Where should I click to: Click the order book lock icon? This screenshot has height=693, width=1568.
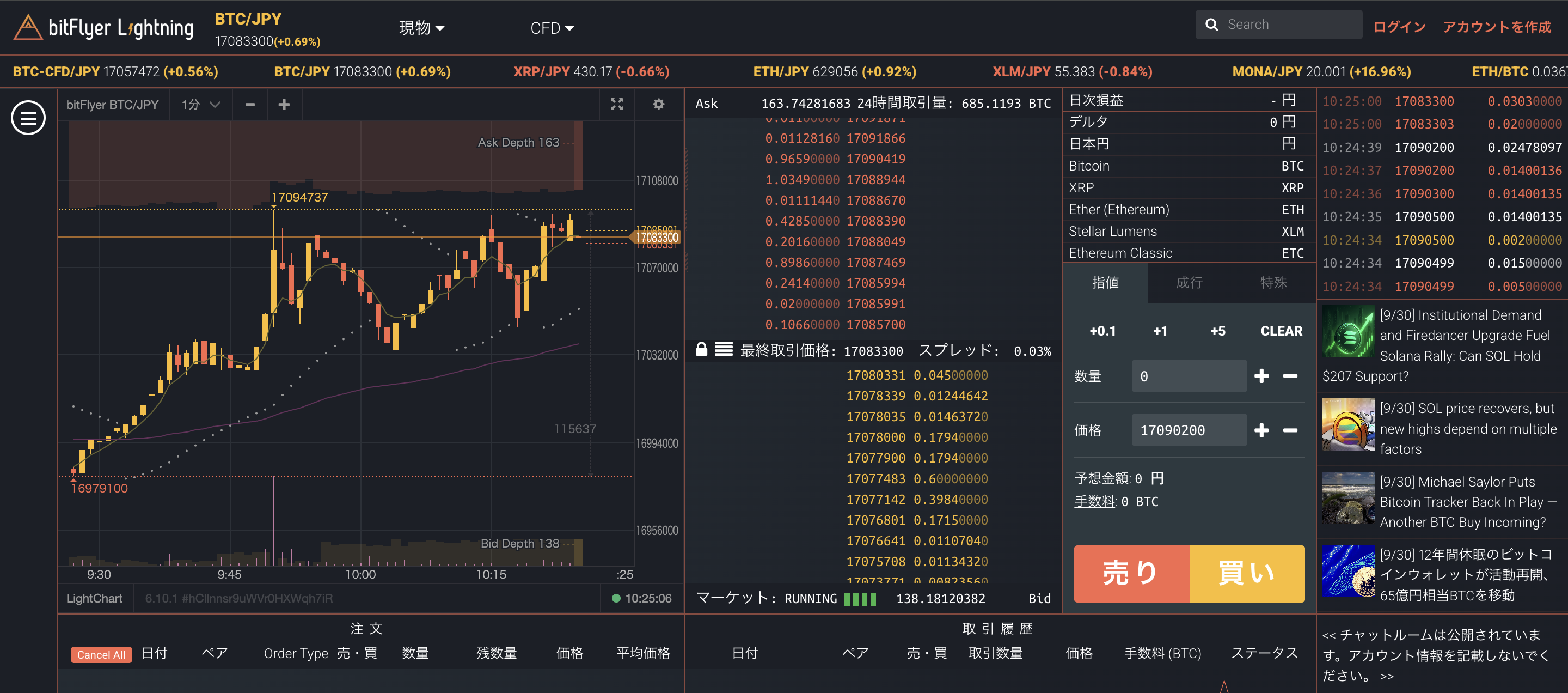point(701,349)
